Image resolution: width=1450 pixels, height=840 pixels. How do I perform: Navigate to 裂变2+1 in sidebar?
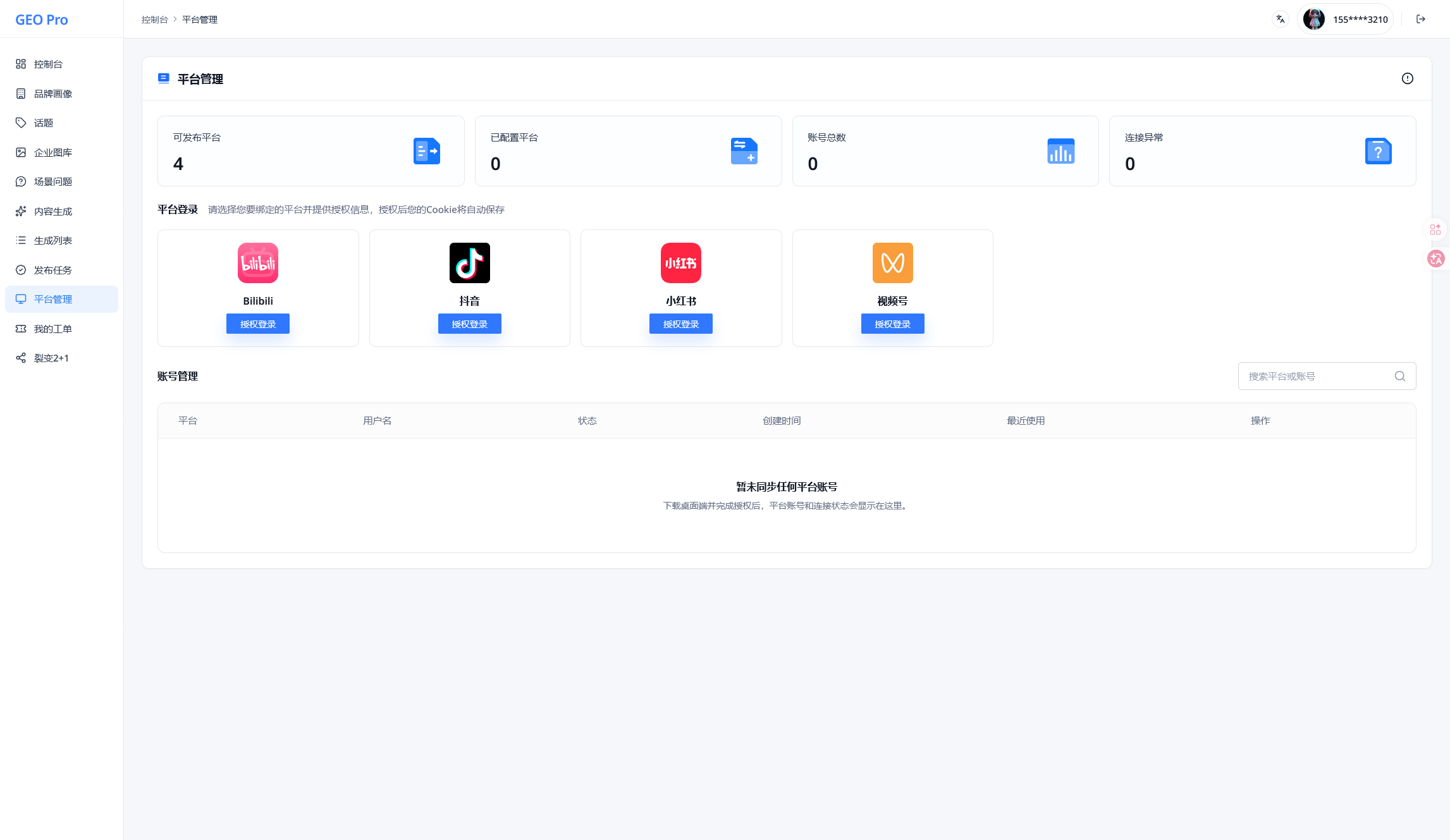(51, 358)
